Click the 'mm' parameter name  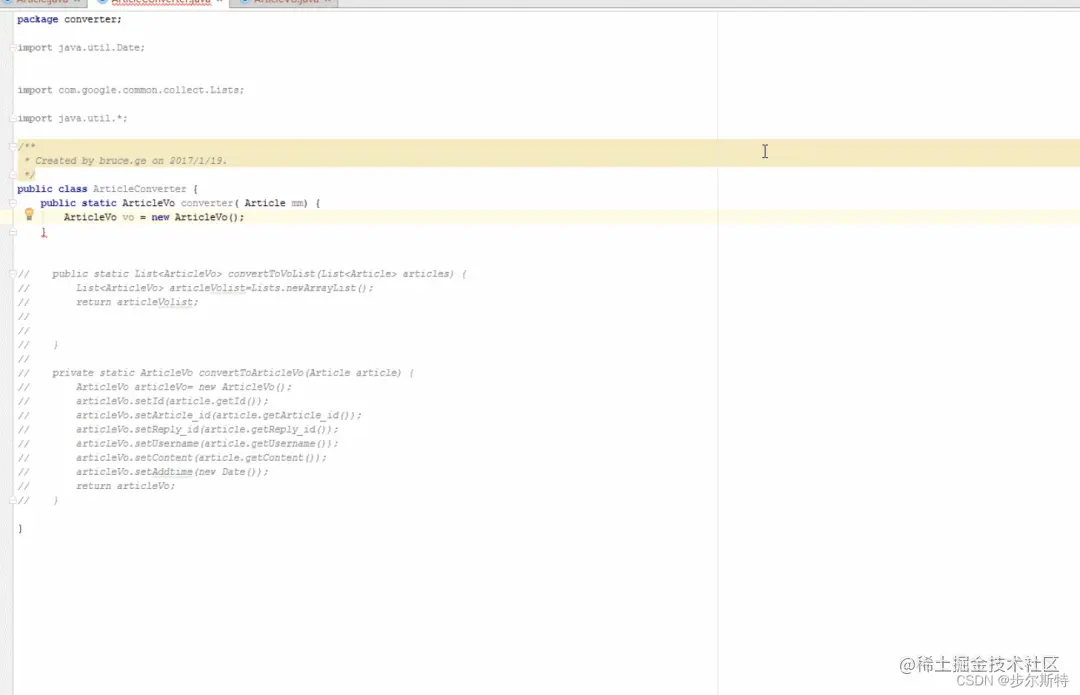[x=298, y=203]
